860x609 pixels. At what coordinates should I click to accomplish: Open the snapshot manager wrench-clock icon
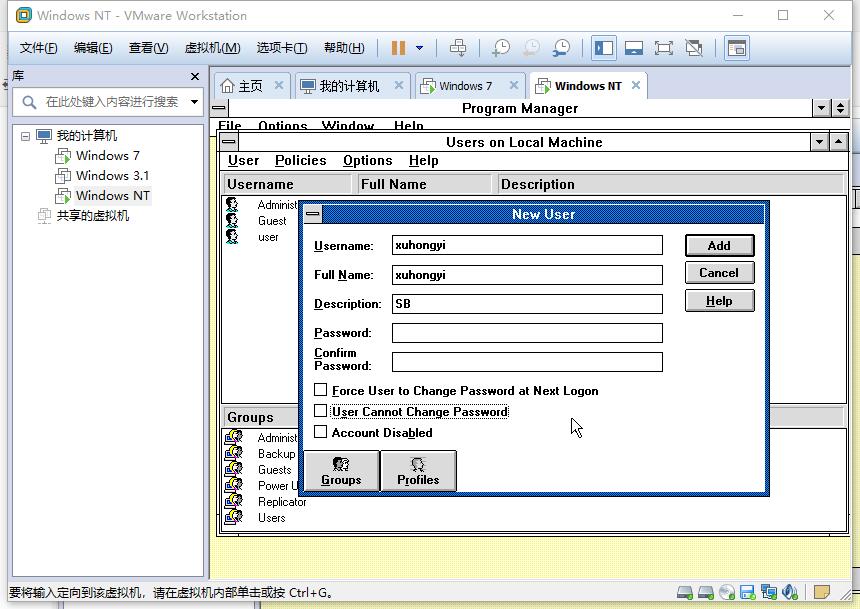[561, 48]
